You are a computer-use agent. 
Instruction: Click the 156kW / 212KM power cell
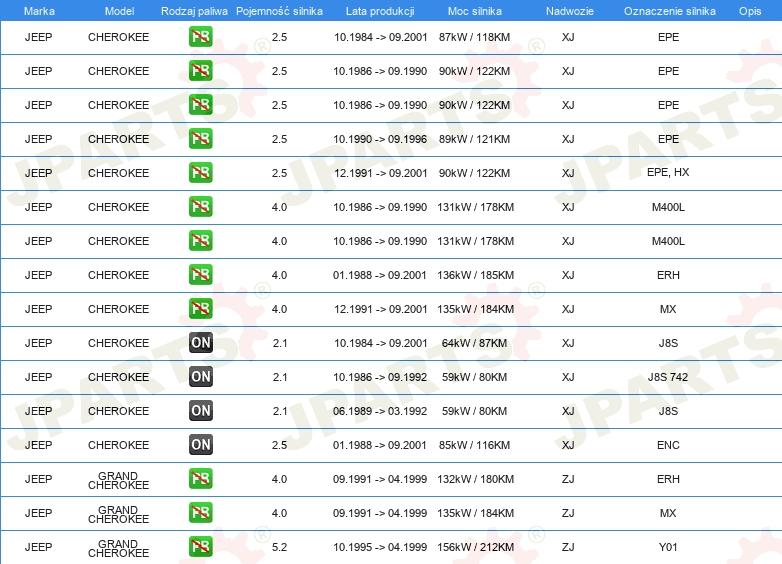[x=475, y=547]
